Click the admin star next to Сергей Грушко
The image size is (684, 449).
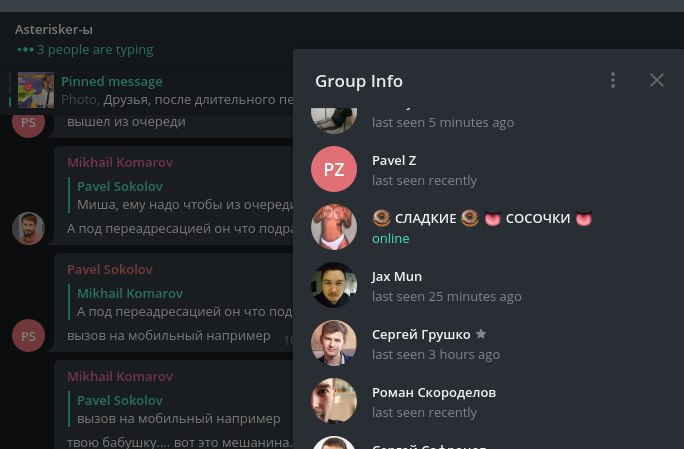pyautogui.click(x=481, y=334)
